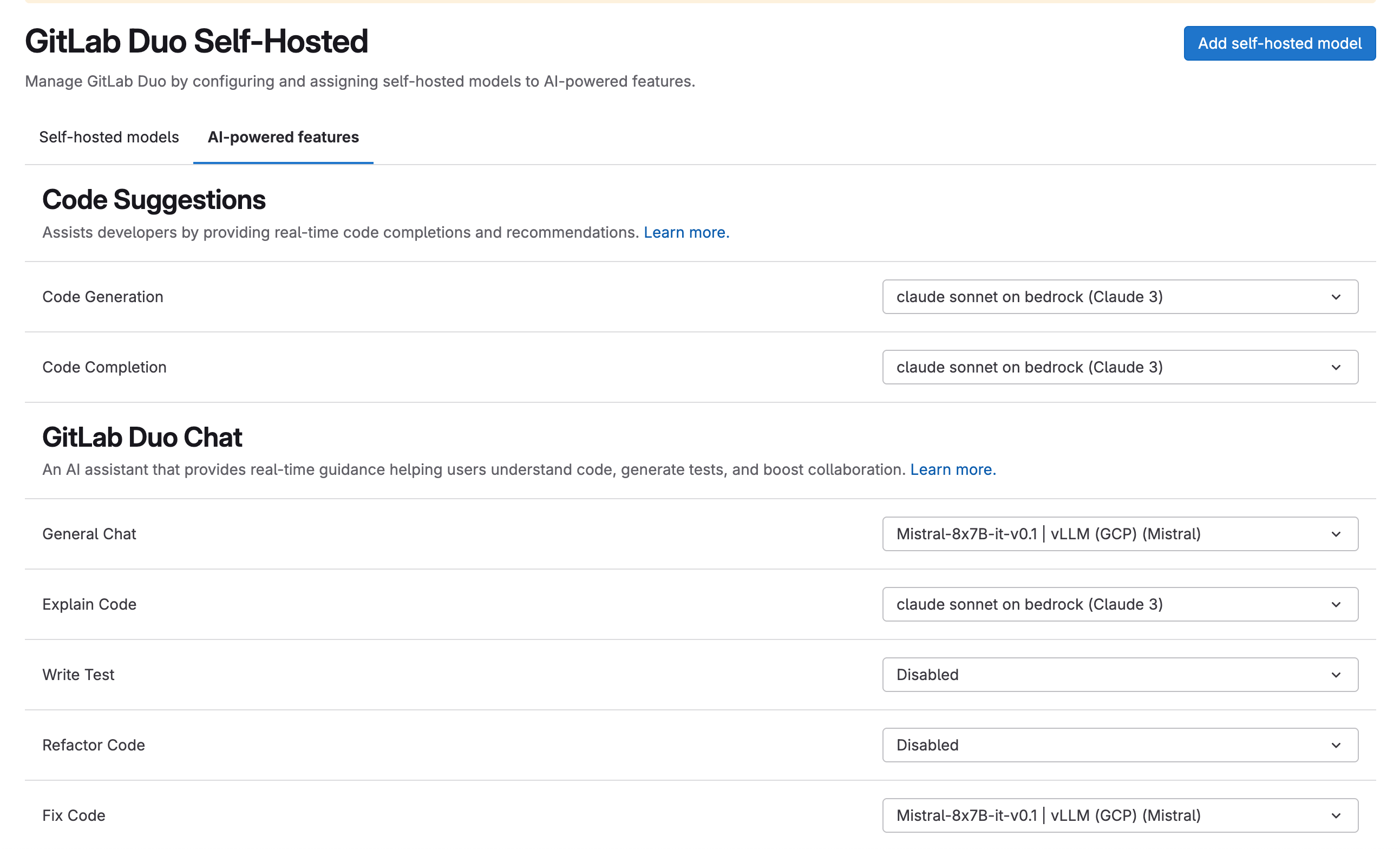This screenshot has height=849, width=1400.
Task: Open the Explain Code model dropdown
Action: click(x=1120, y=604)
